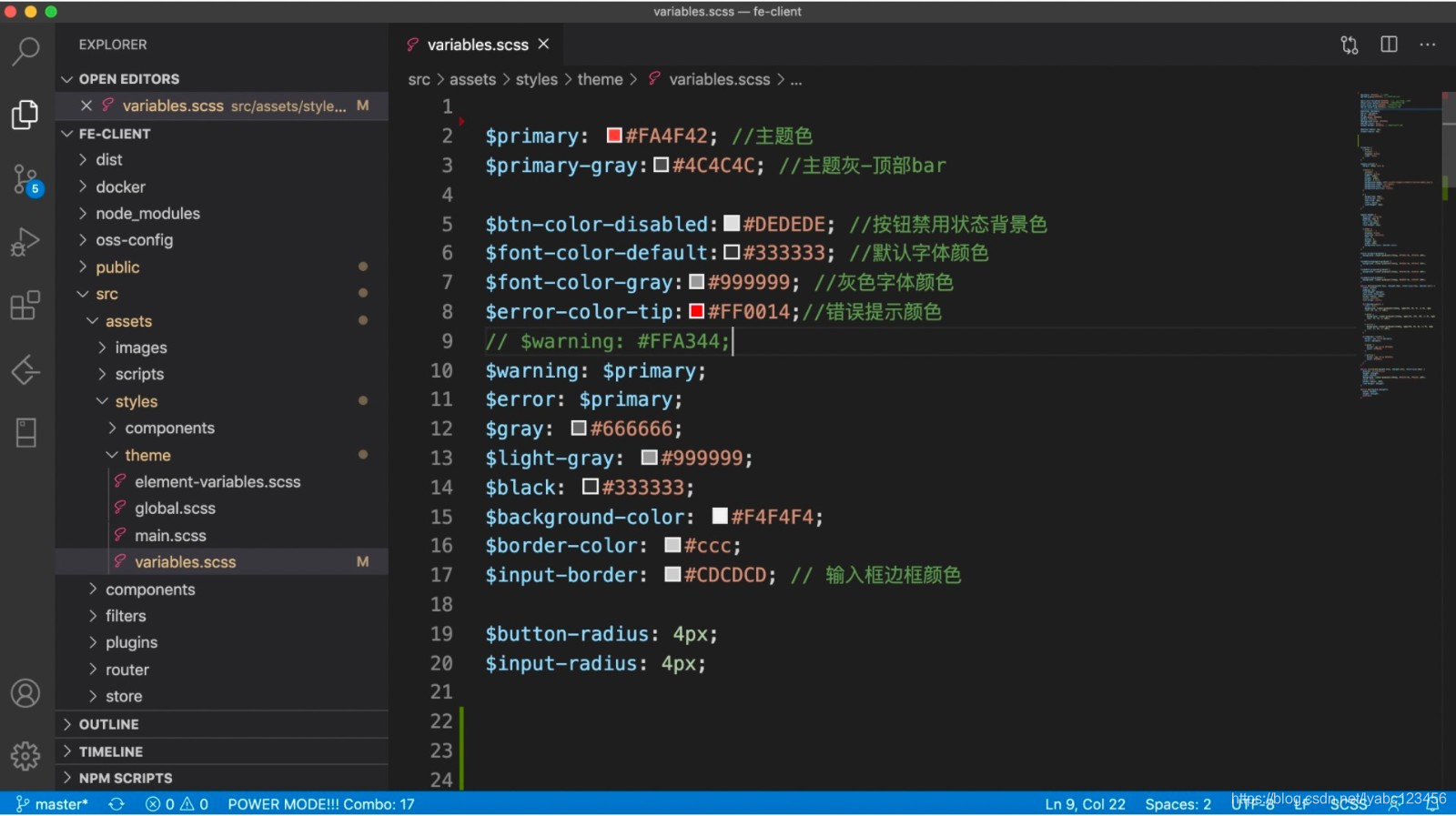The width and height of the screenshot is (1456, 816).
Task: Open the #FF0014 error tip color swatch
Action: coord(697,311)
